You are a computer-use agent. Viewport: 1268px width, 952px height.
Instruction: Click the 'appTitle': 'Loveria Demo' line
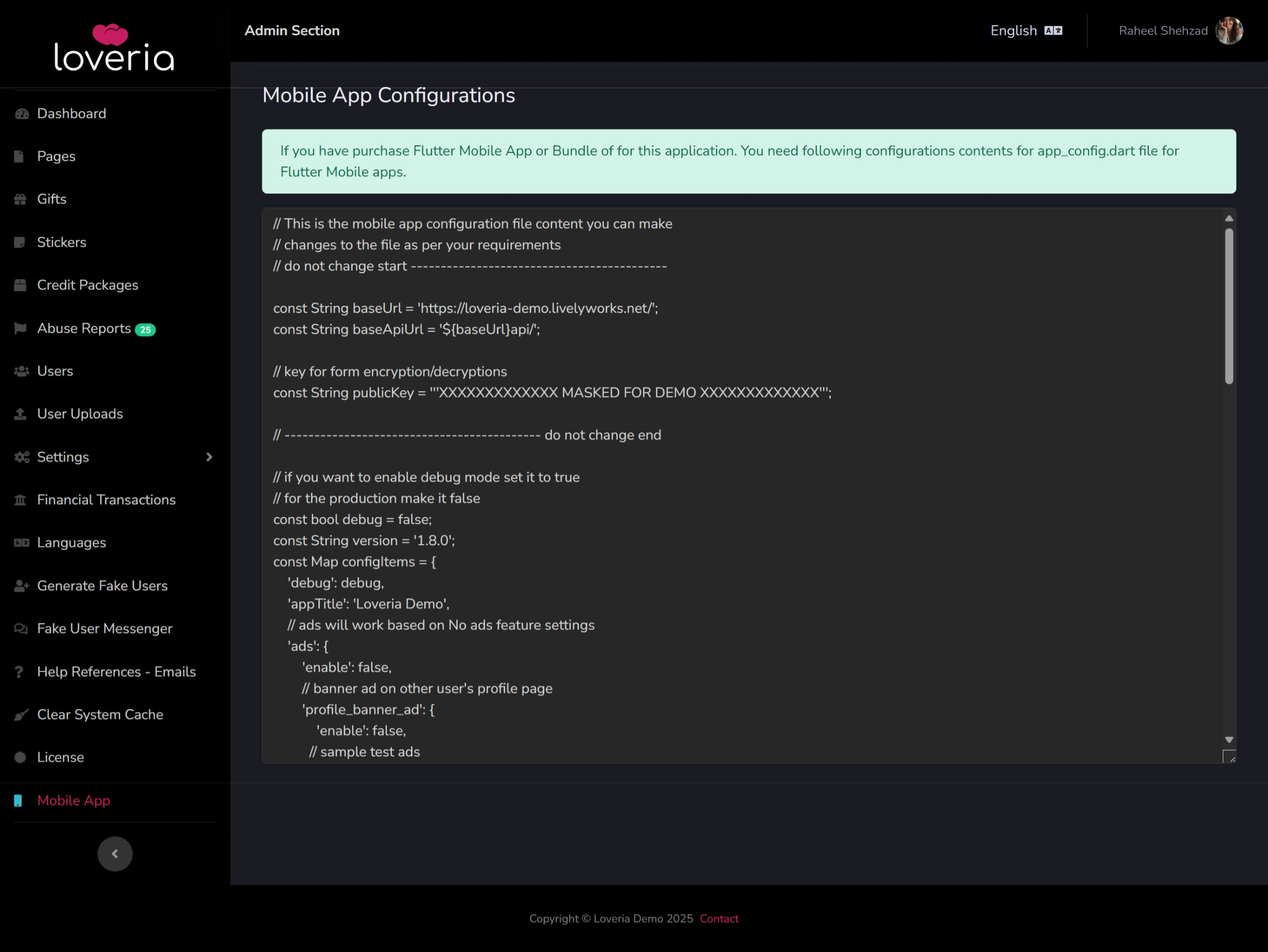pyautogui.click(x=368, y=604)
